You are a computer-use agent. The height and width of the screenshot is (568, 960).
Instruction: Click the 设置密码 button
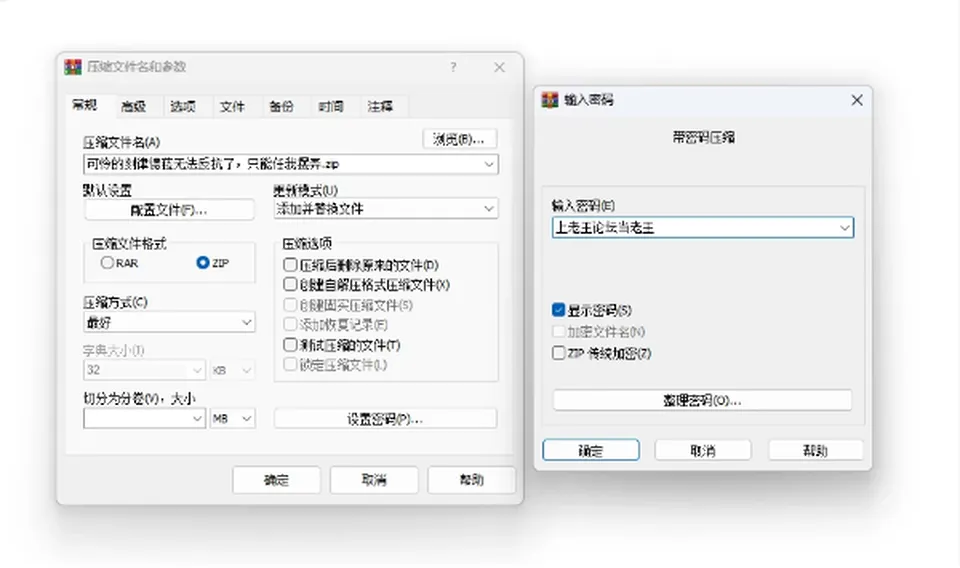(x=385, y=419)
